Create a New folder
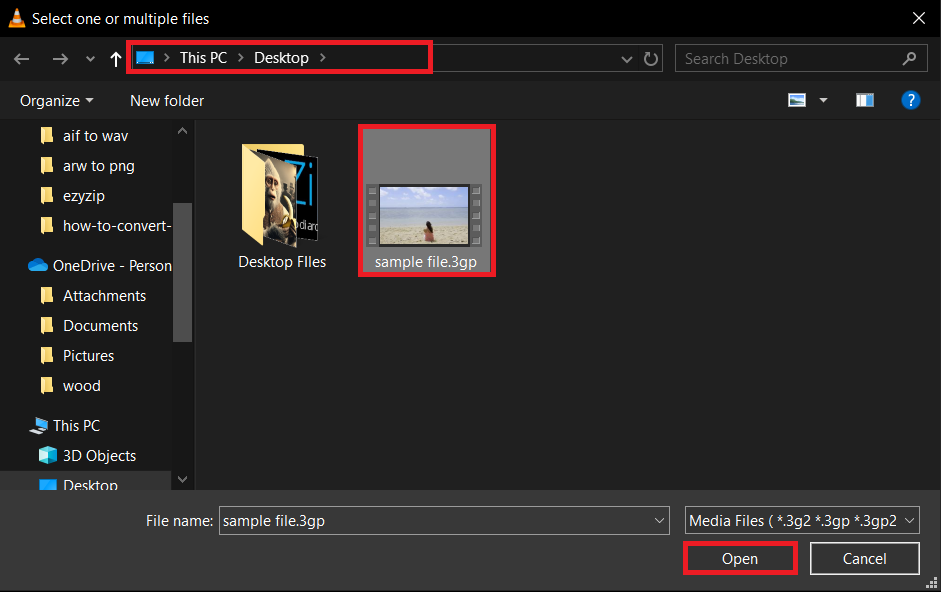This screenshot has height=592, width=941. pyautogui.click(x=166, y=100)
